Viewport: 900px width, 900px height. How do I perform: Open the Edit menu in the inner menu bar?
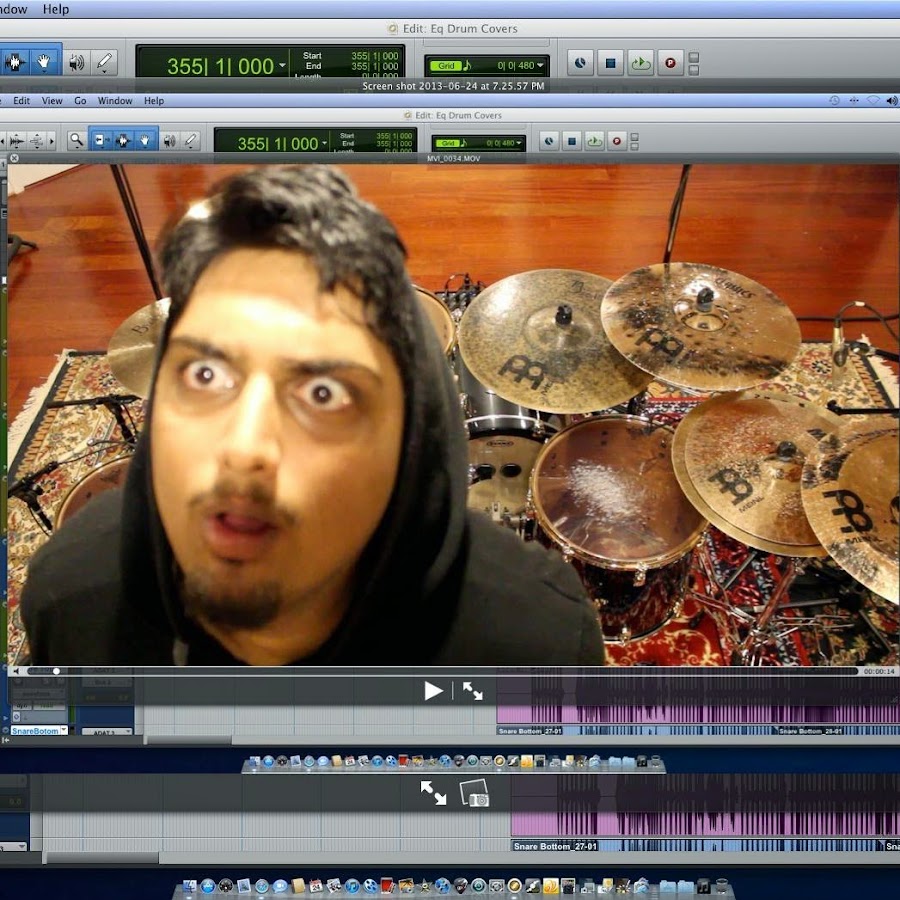21,100
